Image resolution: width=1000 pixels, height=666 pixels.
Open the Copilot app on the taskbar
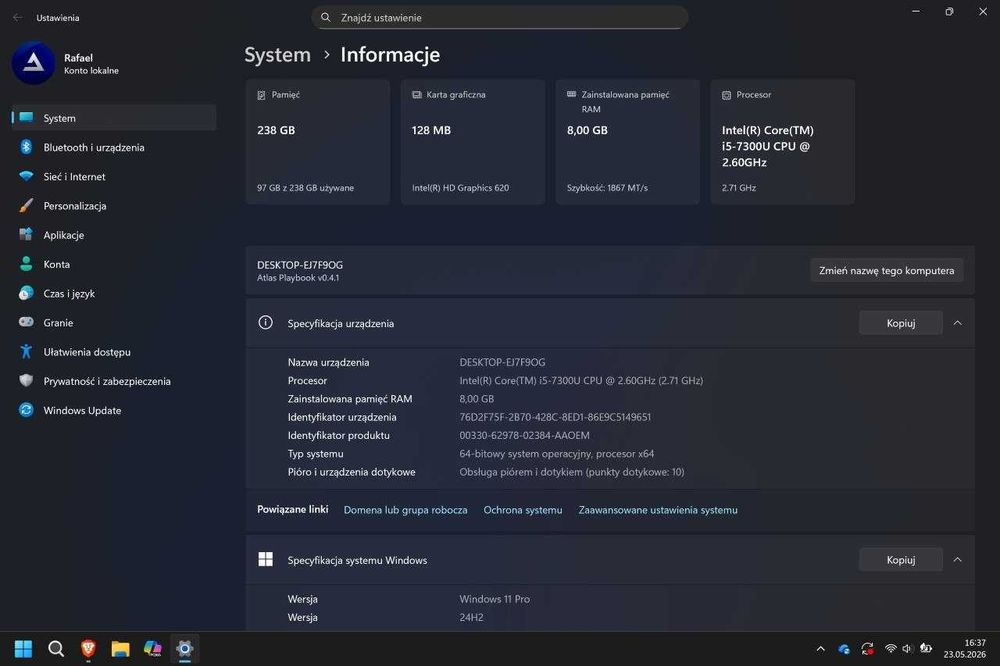pyautogui.click(x=152, y=649)
